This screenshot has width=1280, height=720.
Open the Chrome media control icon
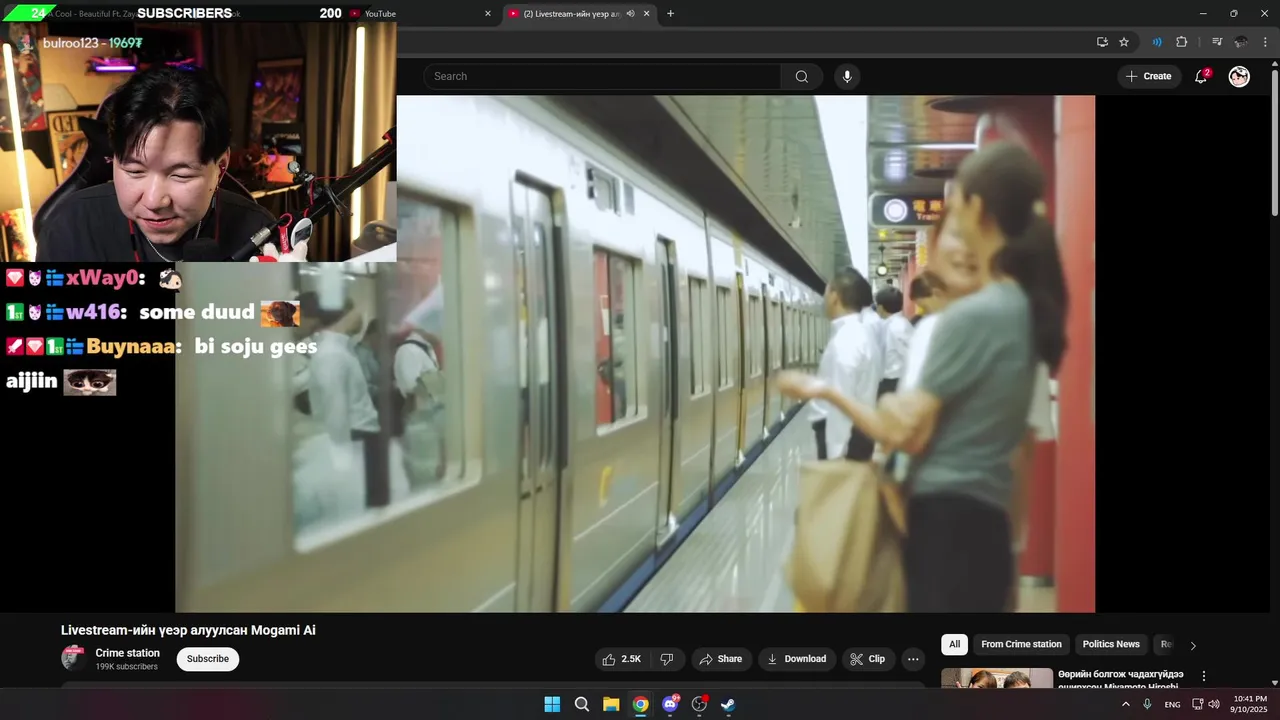click(1217, 42)
